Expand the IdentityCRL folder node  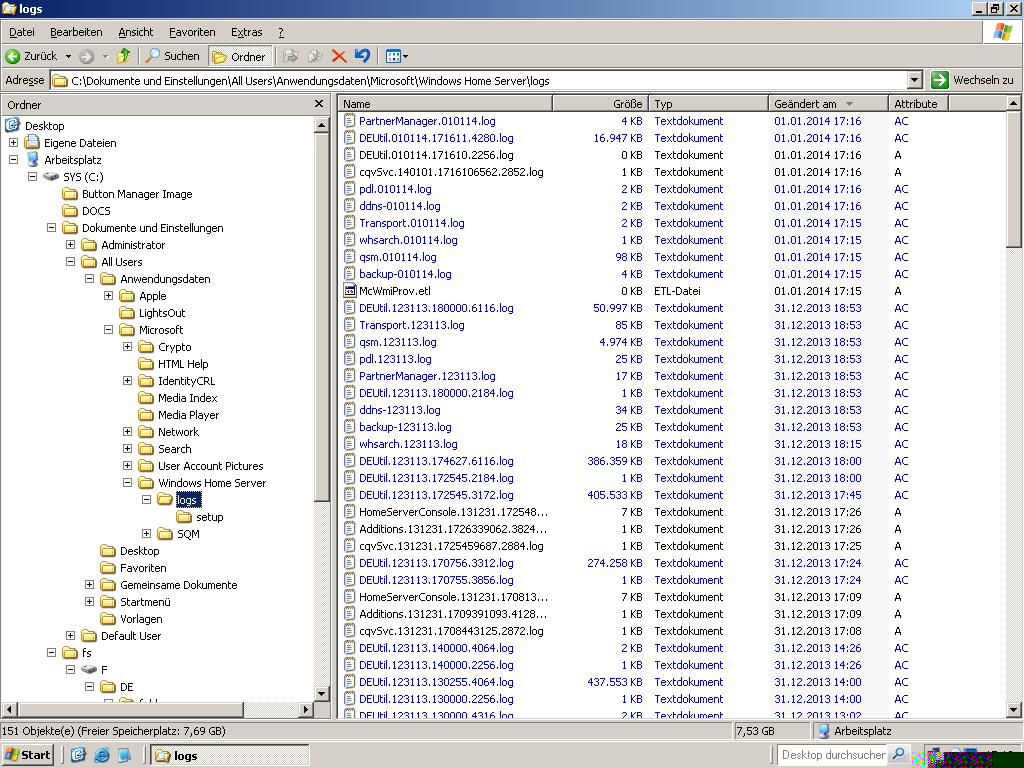[127, 380]
